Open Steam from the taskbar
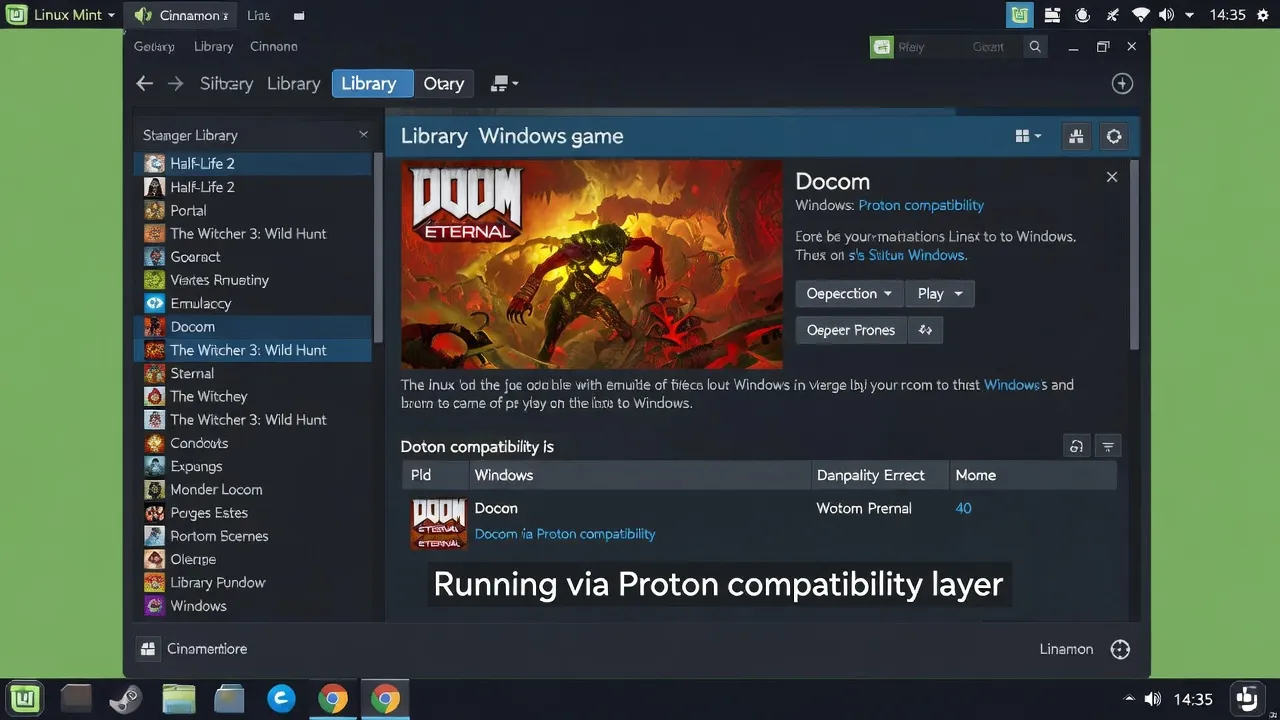The width and height of the screenshot is (1280, 720). pyautogui.click(x=126, y=698)
